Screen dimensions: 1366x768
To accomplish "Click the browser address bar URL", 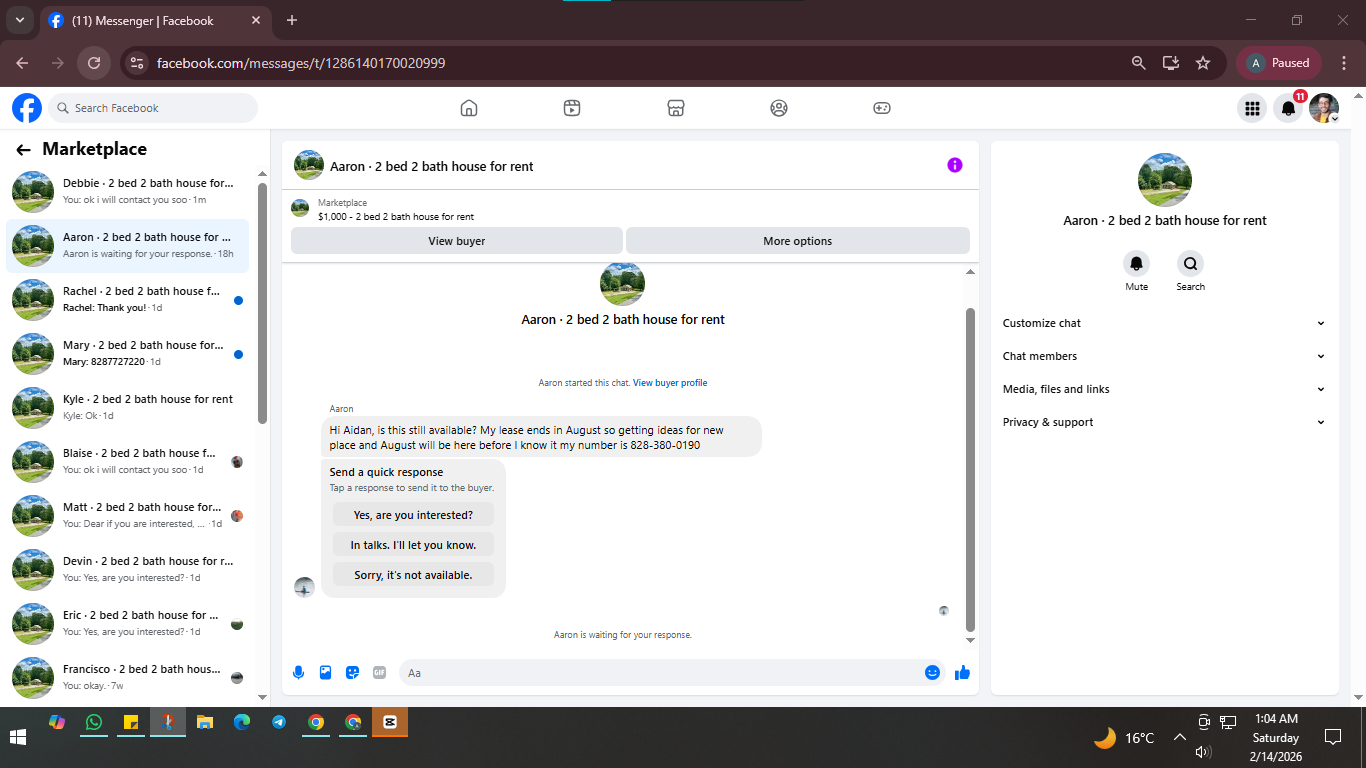I will [x=301, y=63].
